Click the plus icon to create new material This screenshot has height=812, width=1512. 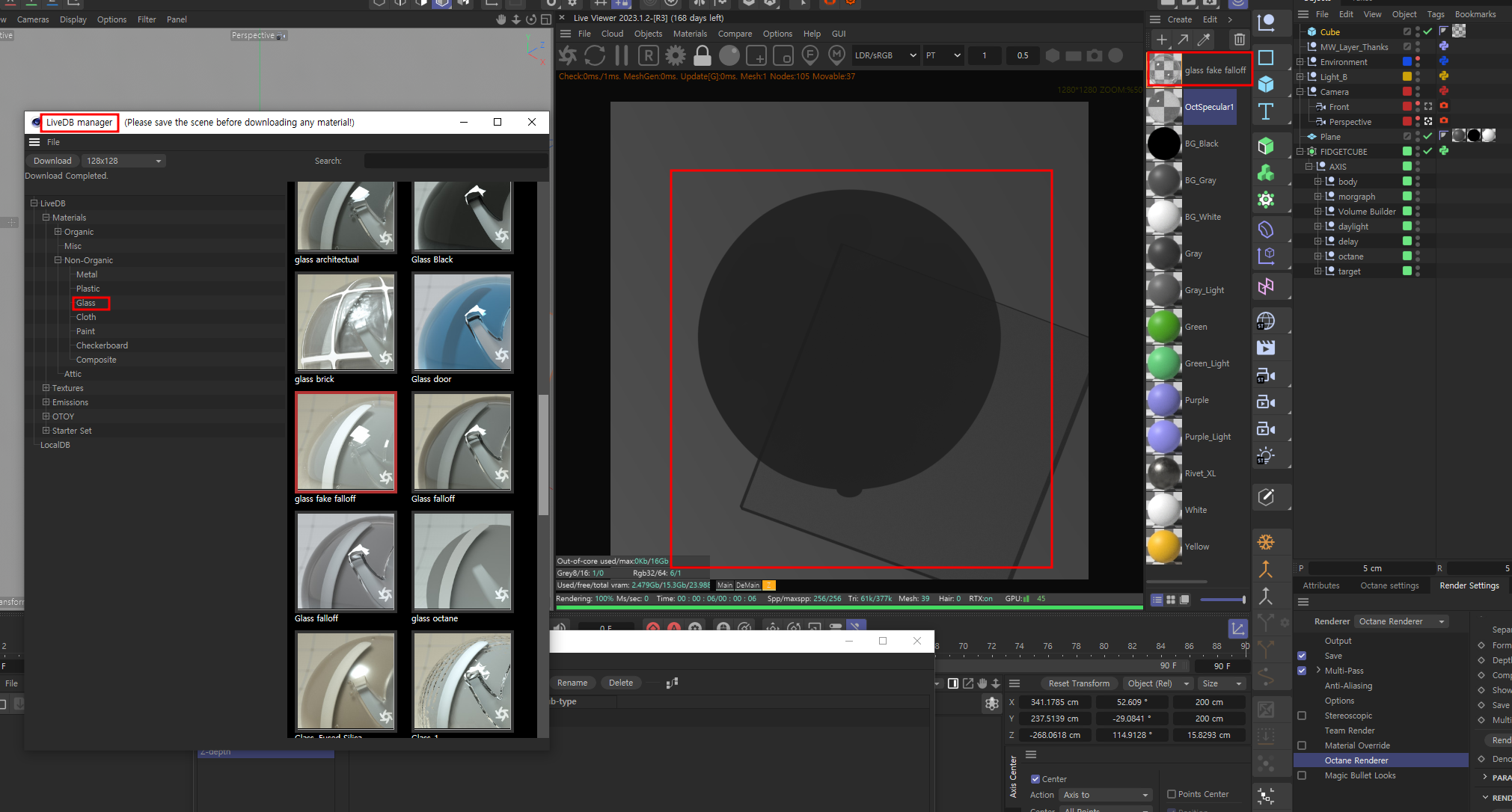point(1161,40)
